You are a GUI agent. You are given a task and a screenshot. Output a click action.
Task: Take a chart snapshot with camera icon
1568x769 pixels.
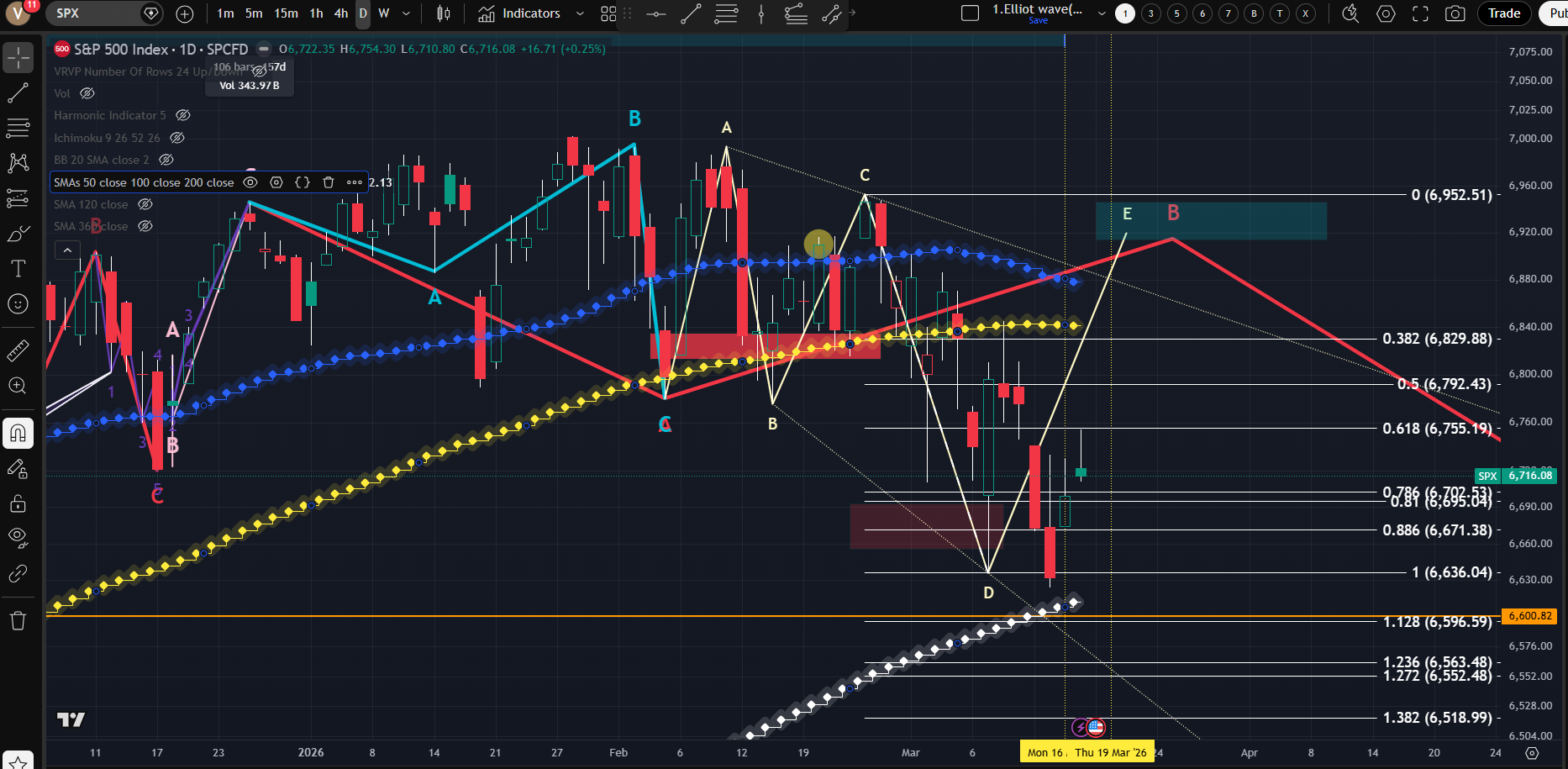click(x=1455, y=13)
